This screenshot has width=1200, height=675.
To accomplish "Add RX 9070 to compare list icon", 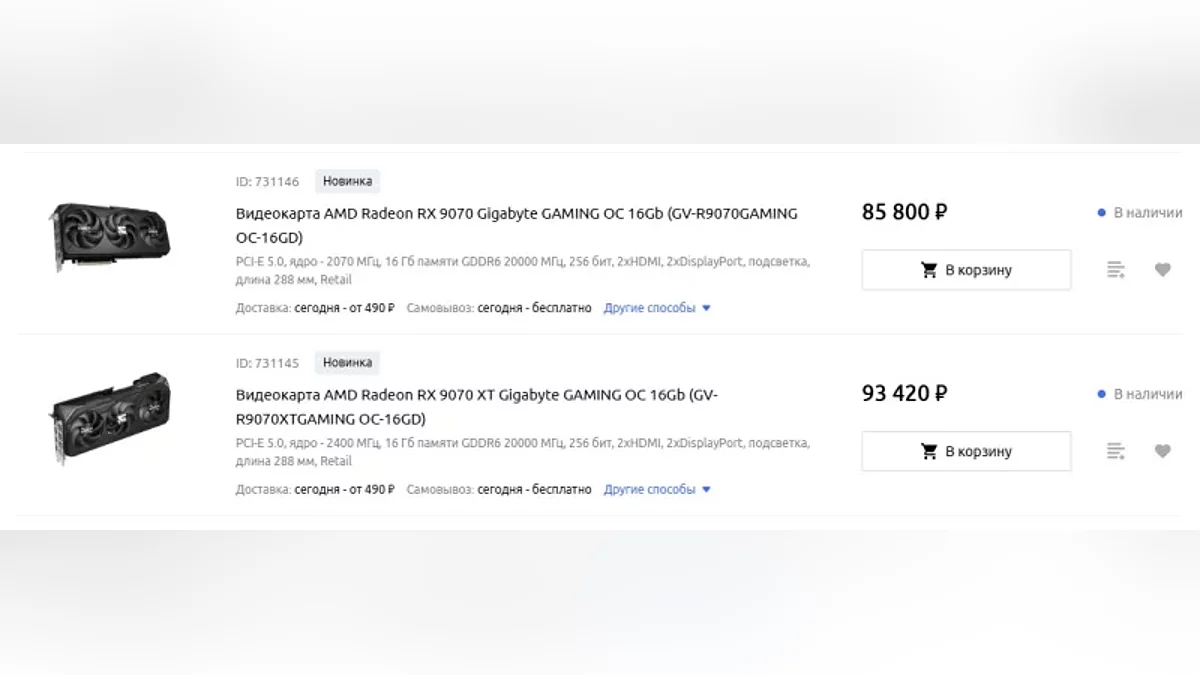I will pos(1116,270).
